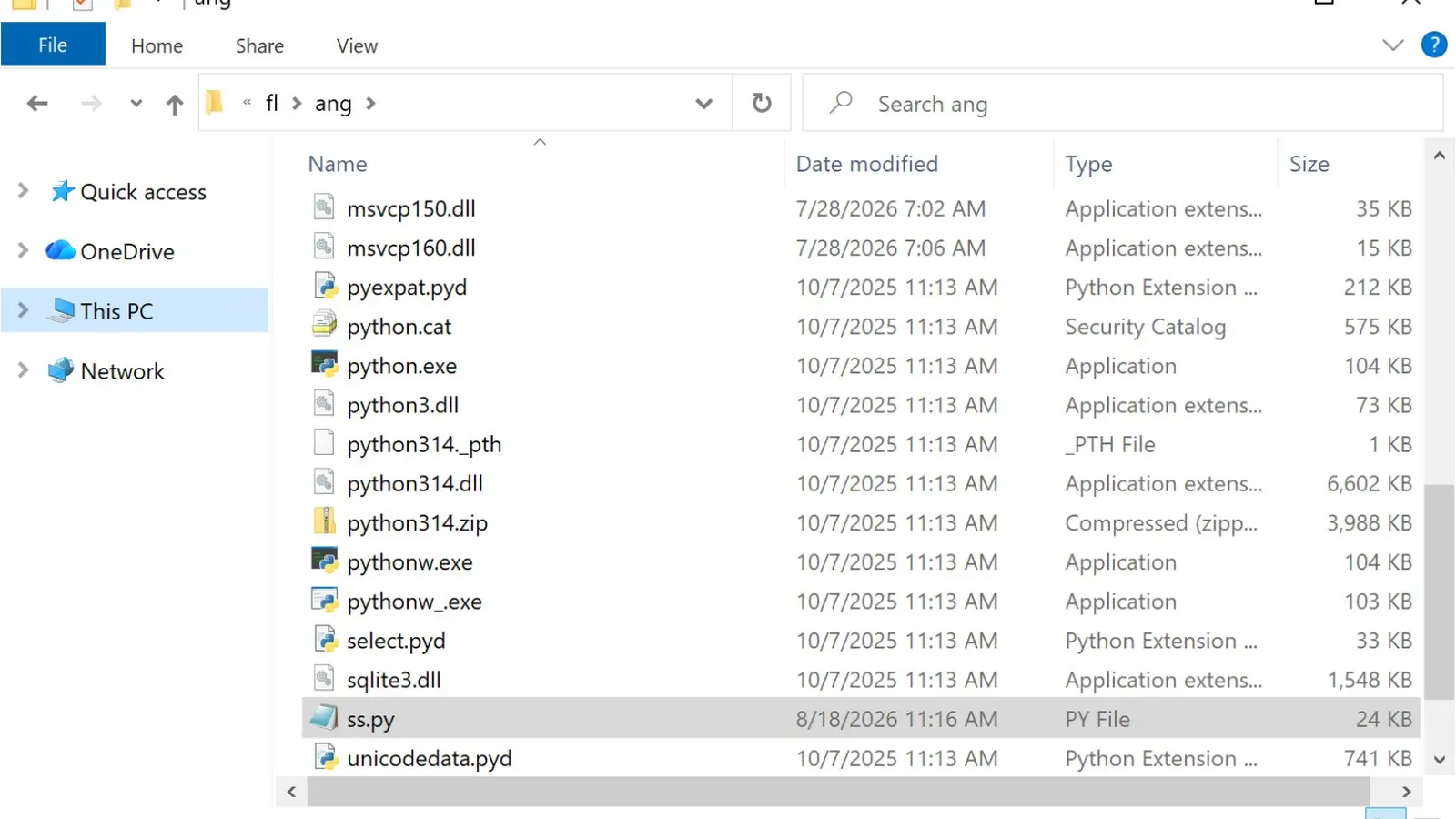Click the Search ang input field

click(x=1123, y=104)
